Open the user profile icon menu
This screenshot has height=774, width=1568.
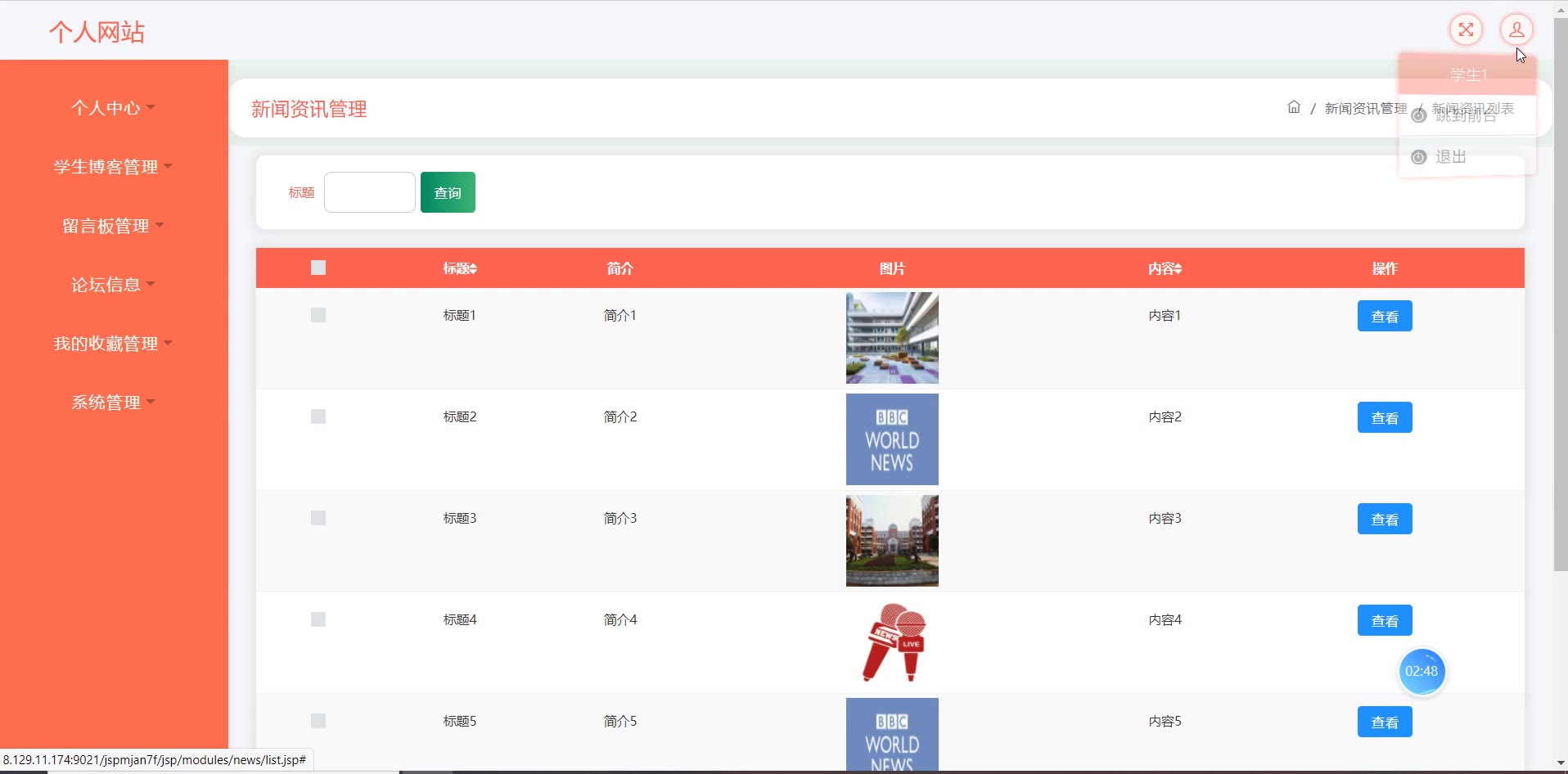point(1516,30)
